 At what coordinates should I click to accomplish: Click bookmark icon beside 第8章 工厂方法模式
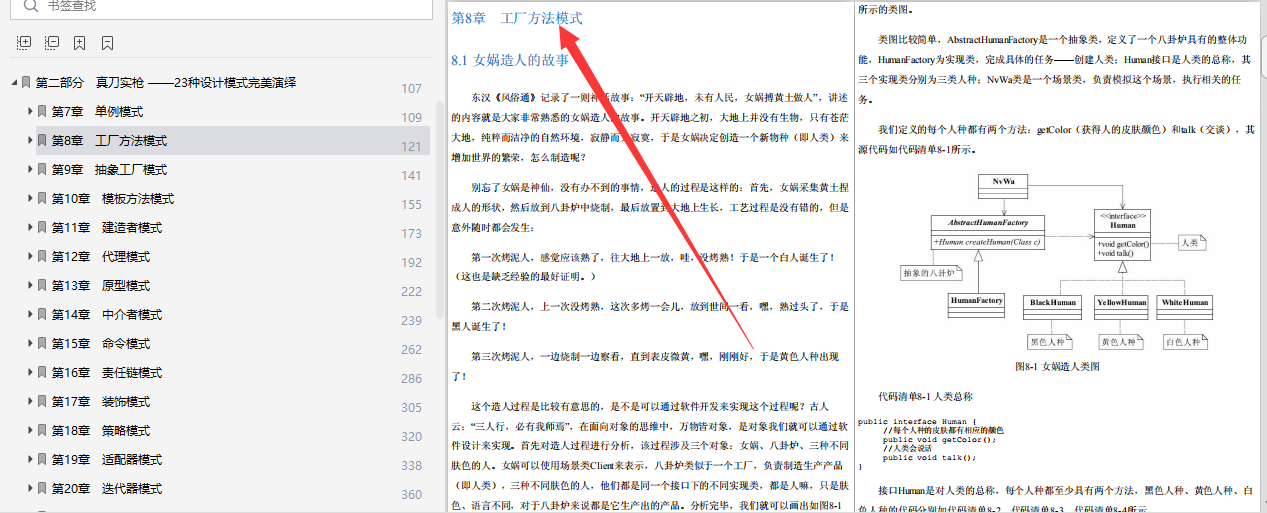pyautogui.click(x=42, y=141)
